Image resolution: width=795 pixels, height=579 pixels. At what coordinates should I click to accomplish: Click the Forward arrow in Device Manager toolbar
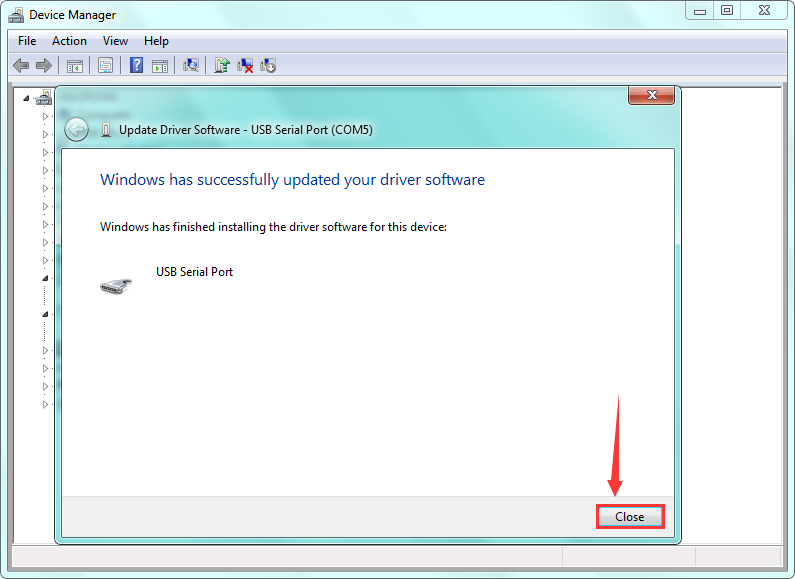[x=44, y=65]
